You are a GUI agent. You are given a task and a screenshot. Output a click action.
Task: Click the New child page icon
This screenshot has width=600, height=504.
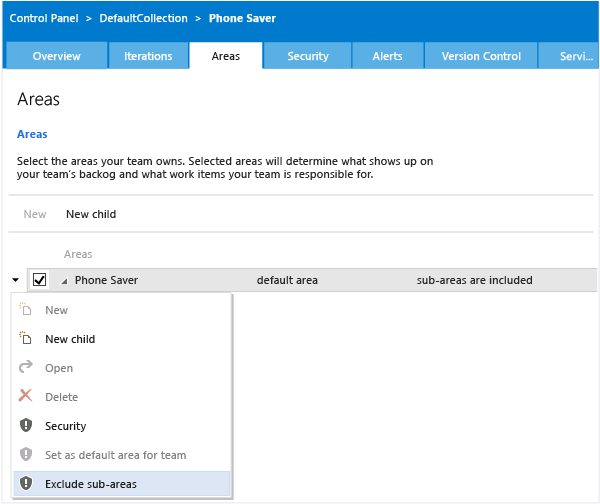(26, 338)
